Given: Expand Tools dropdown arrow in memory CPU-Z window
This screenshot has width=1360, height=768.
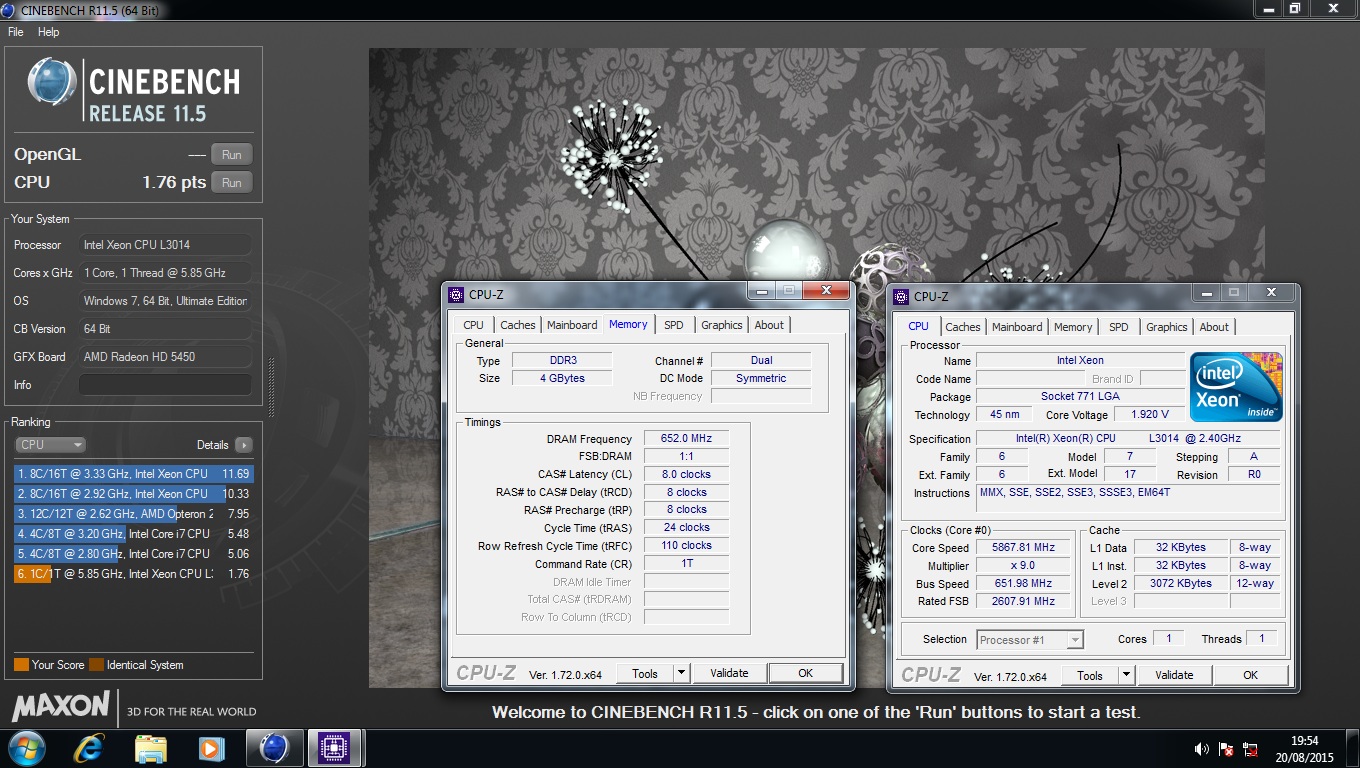Looking at the screenshot, I should (681, 673).
